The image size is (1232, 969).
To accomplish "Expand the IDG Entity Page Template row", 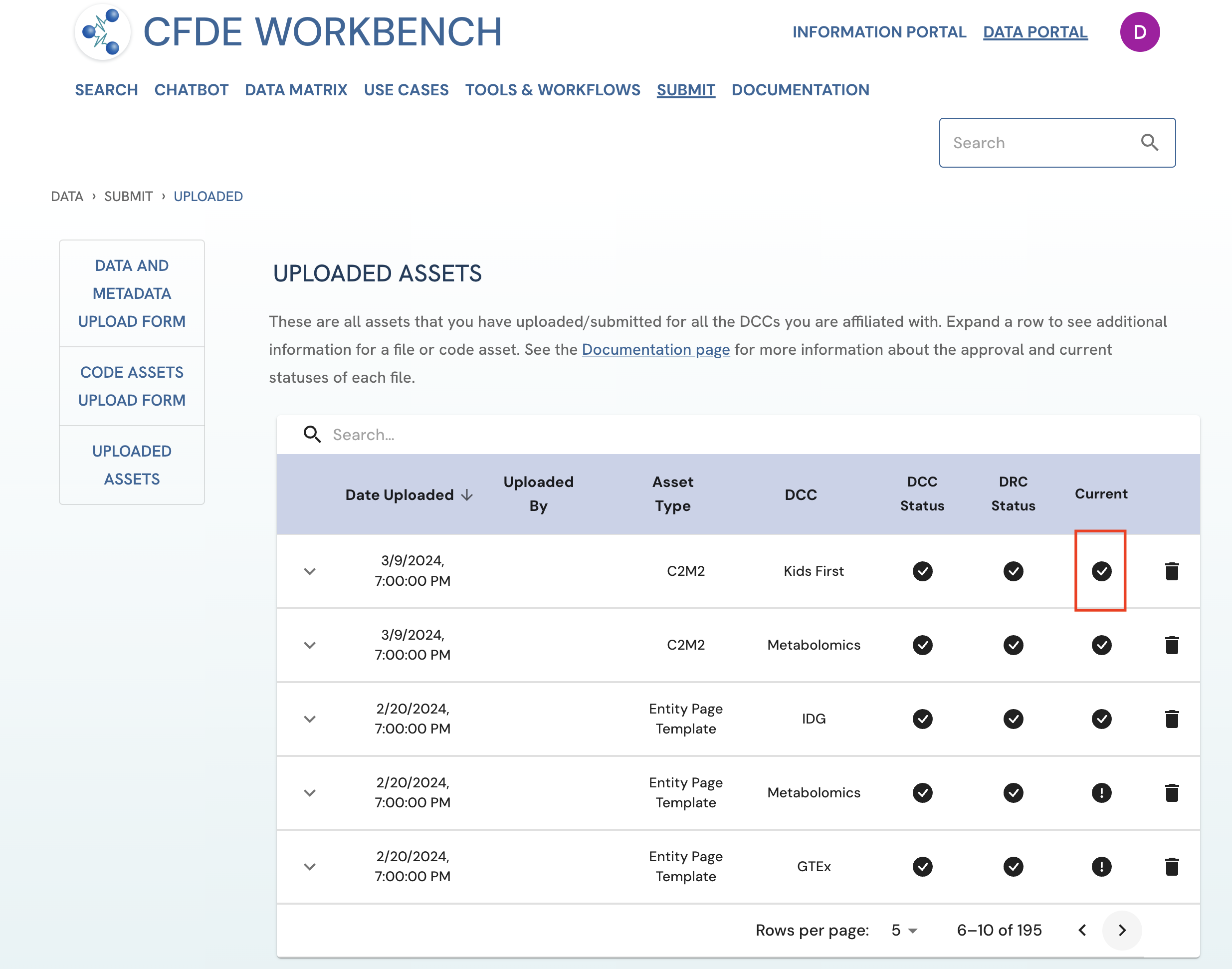I will 310,719.
